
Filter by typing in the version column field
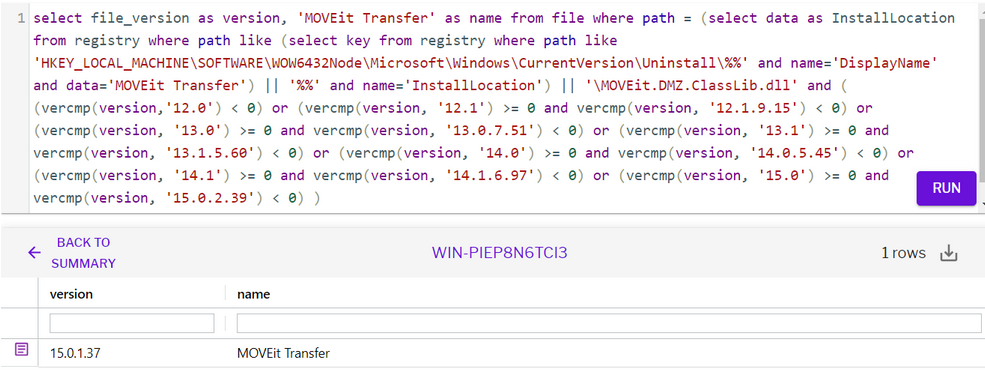131,323
